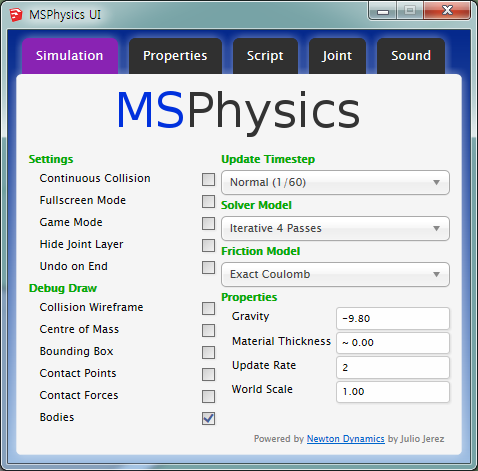Close the MSPhysics UI window
Viewport: 478px width, 471px height.
(447, 11)
